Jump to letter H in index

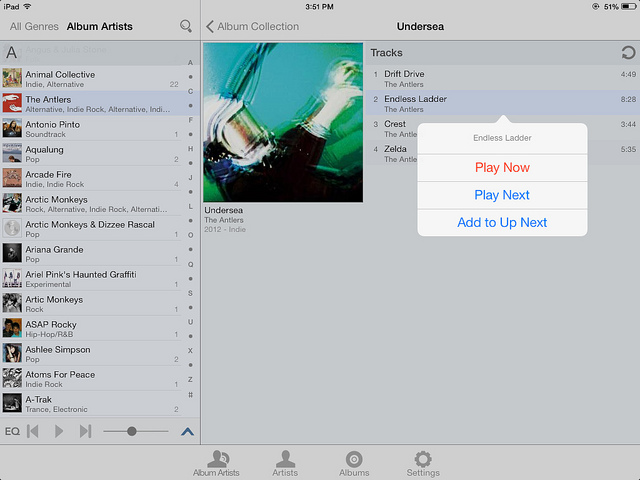pos(190,149)
